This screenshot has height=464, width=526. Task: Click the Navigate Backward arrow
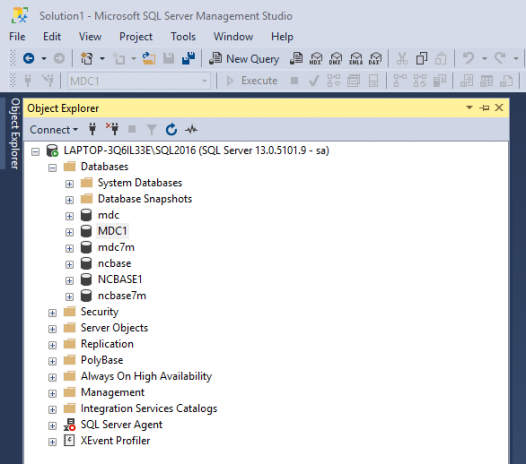(29, 59)
